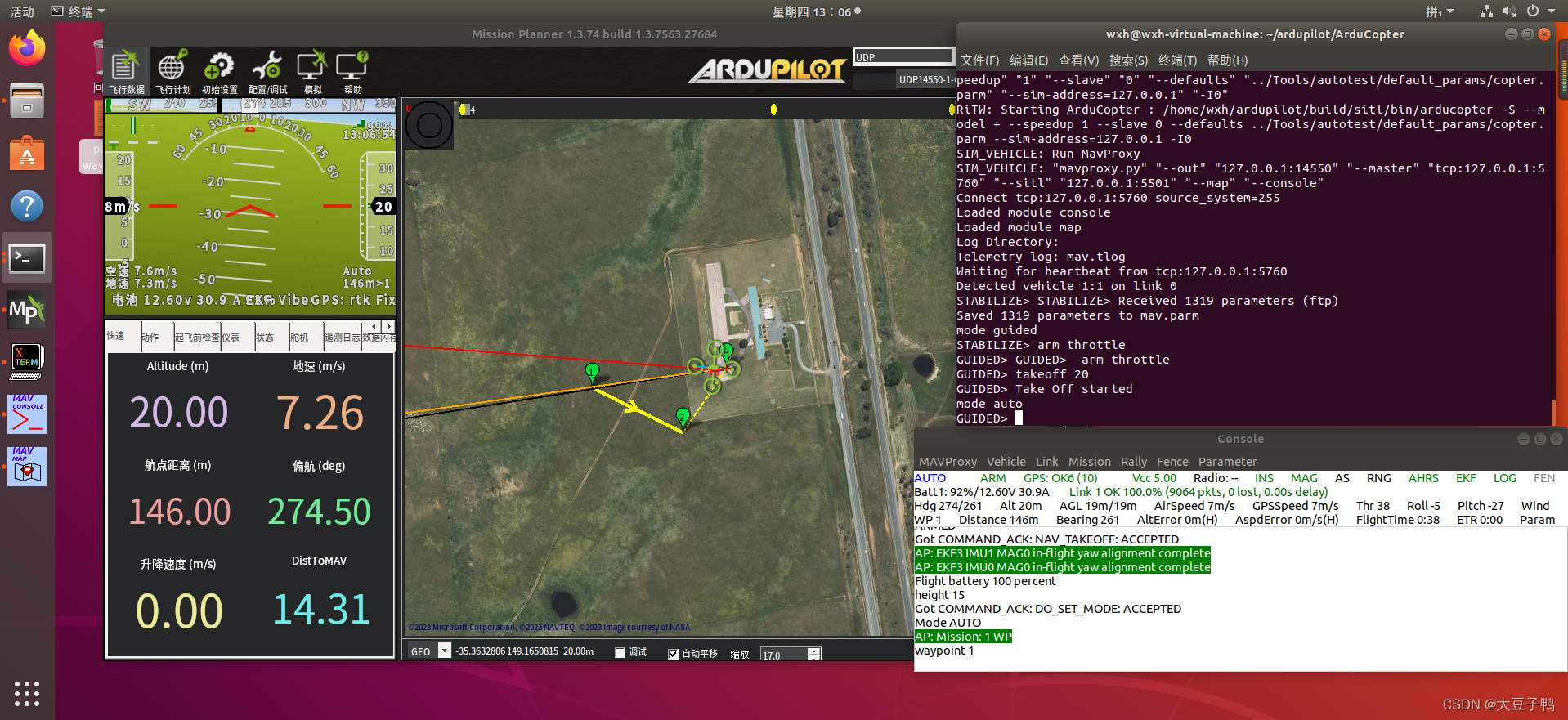The height and width of the screenshot is (720, 1568).
Task: Open terminal 搜索(S) menu
Action: 1128,60
